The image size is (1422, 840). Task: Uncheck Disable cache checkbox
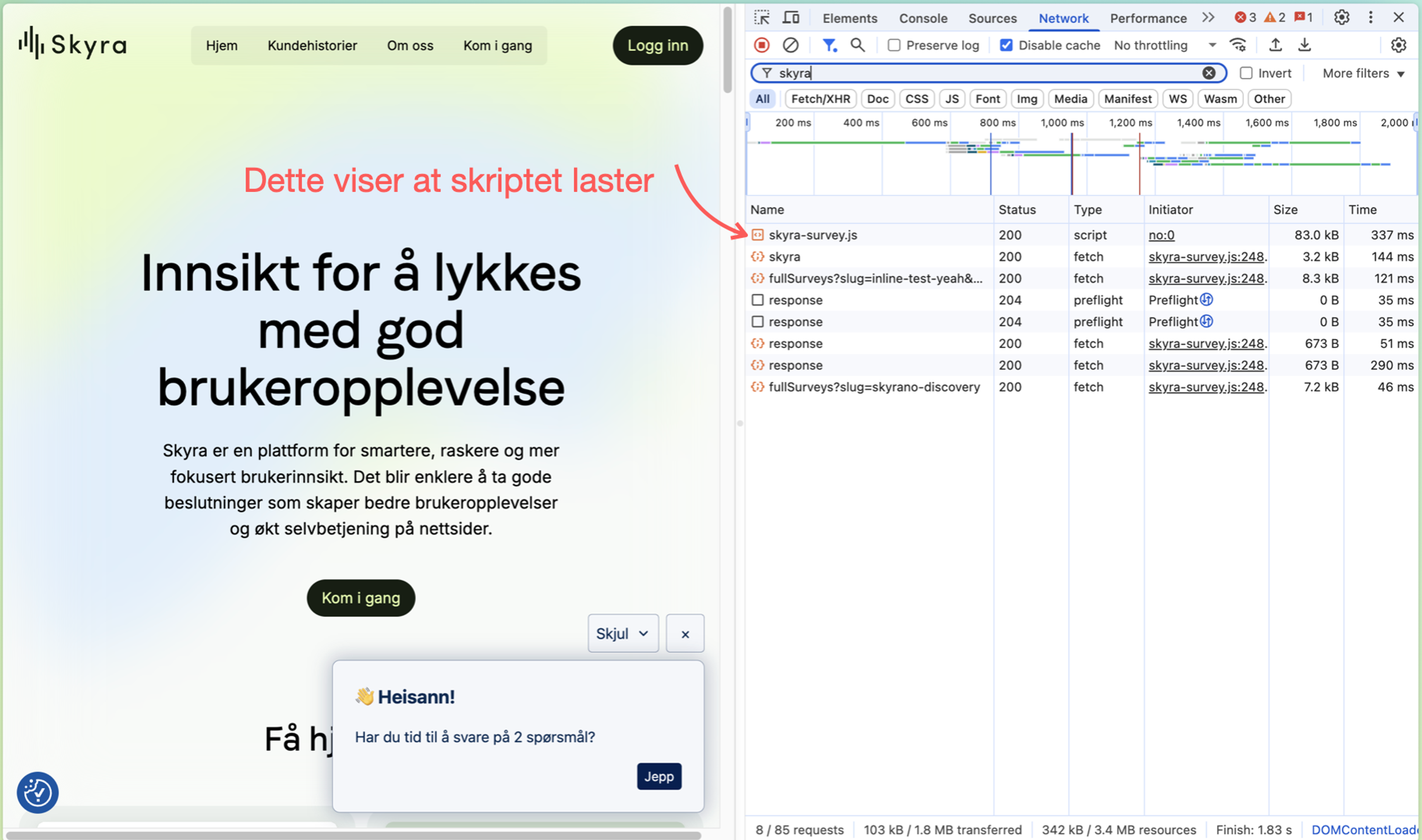[x=1006, y=45]
